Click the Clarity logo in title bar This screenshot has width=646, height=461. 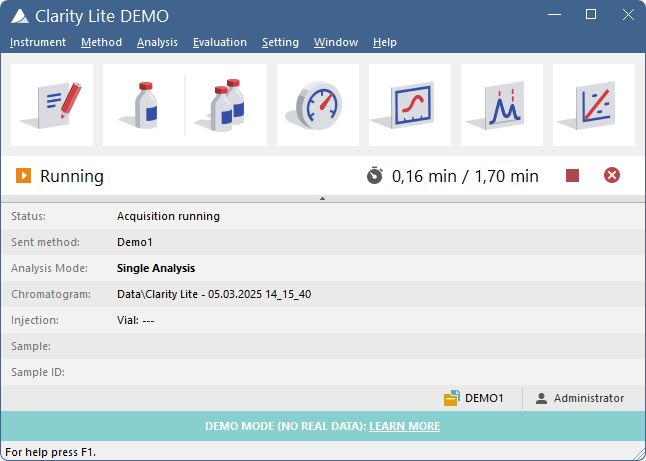click(x=20, y=16)
